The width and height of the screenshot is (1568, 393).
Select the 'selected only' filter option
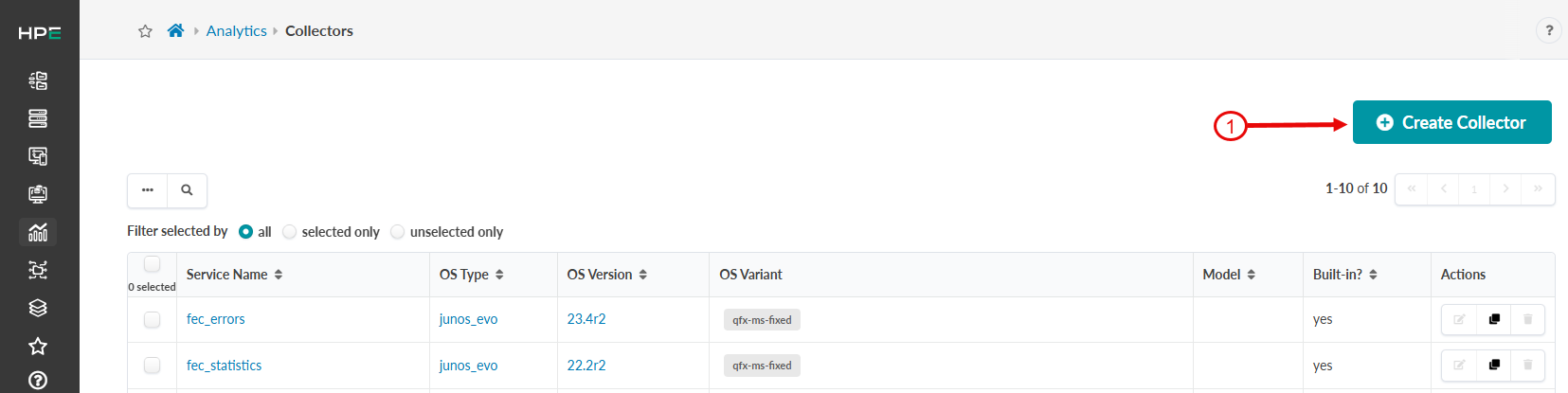coord(290,232)
